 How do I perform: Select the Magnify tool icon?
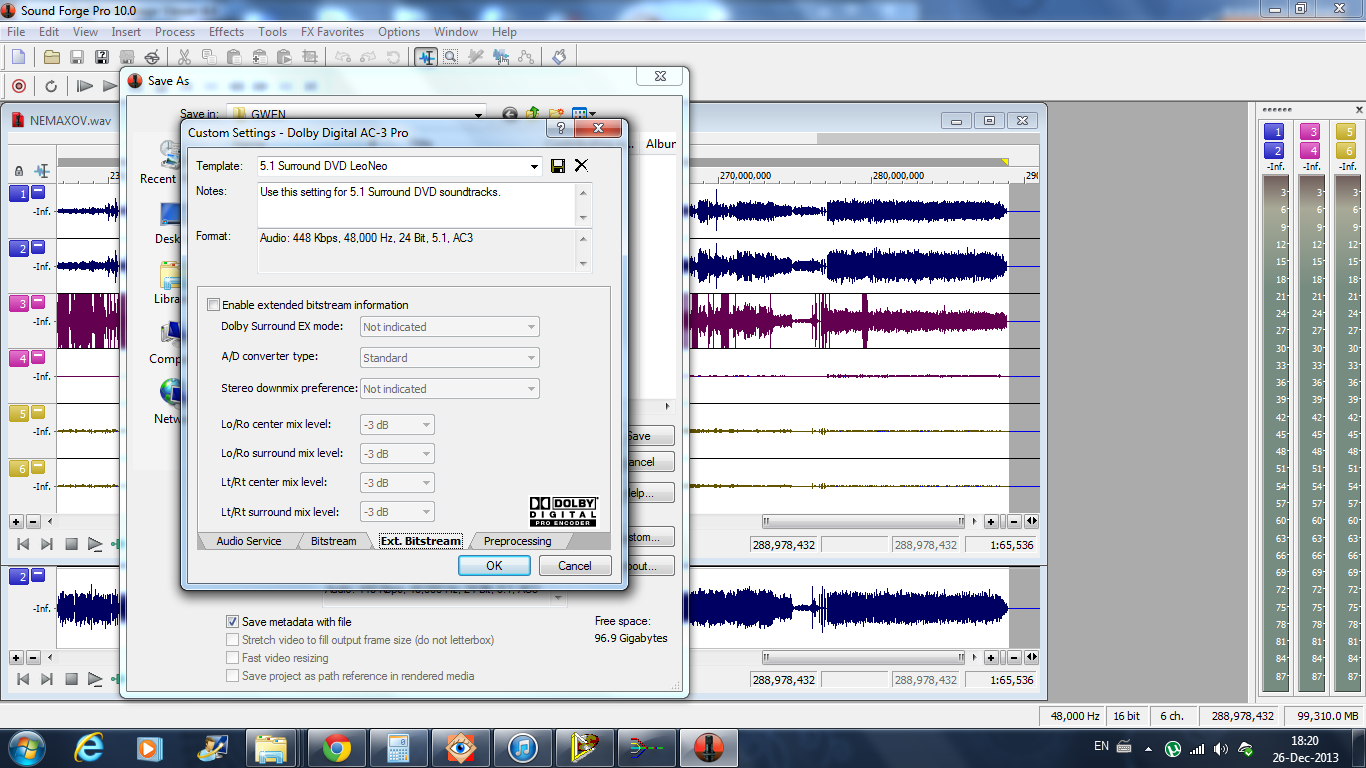tap(451, 57)
